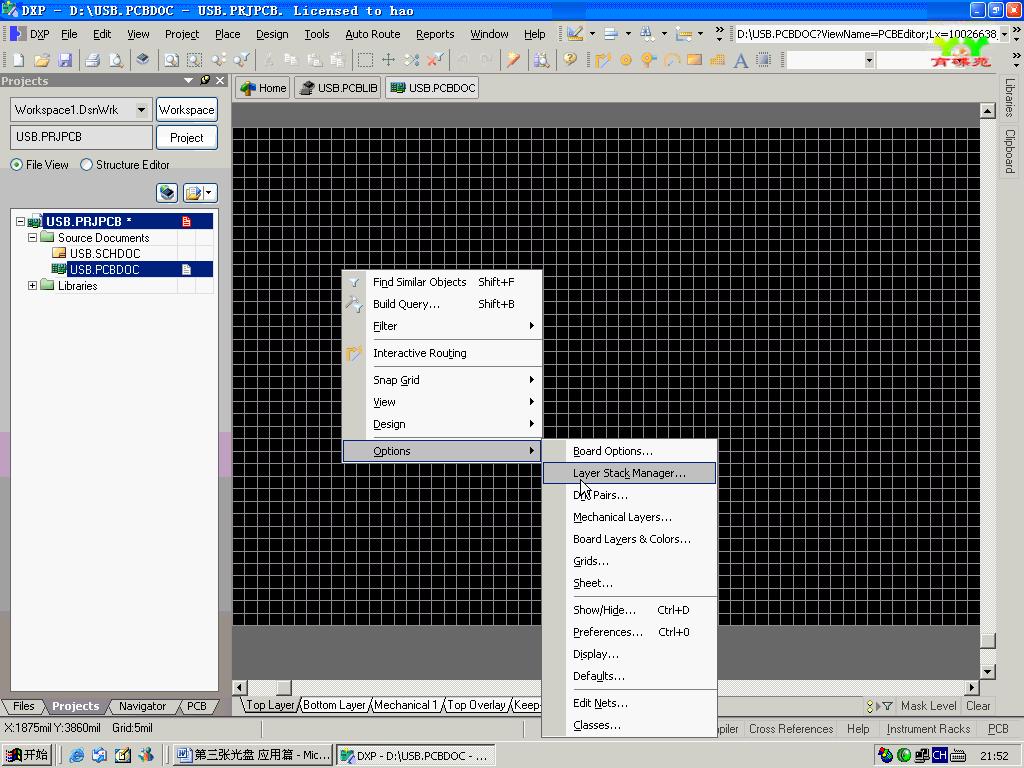Select the polygon pour icon

click(717, 60)
